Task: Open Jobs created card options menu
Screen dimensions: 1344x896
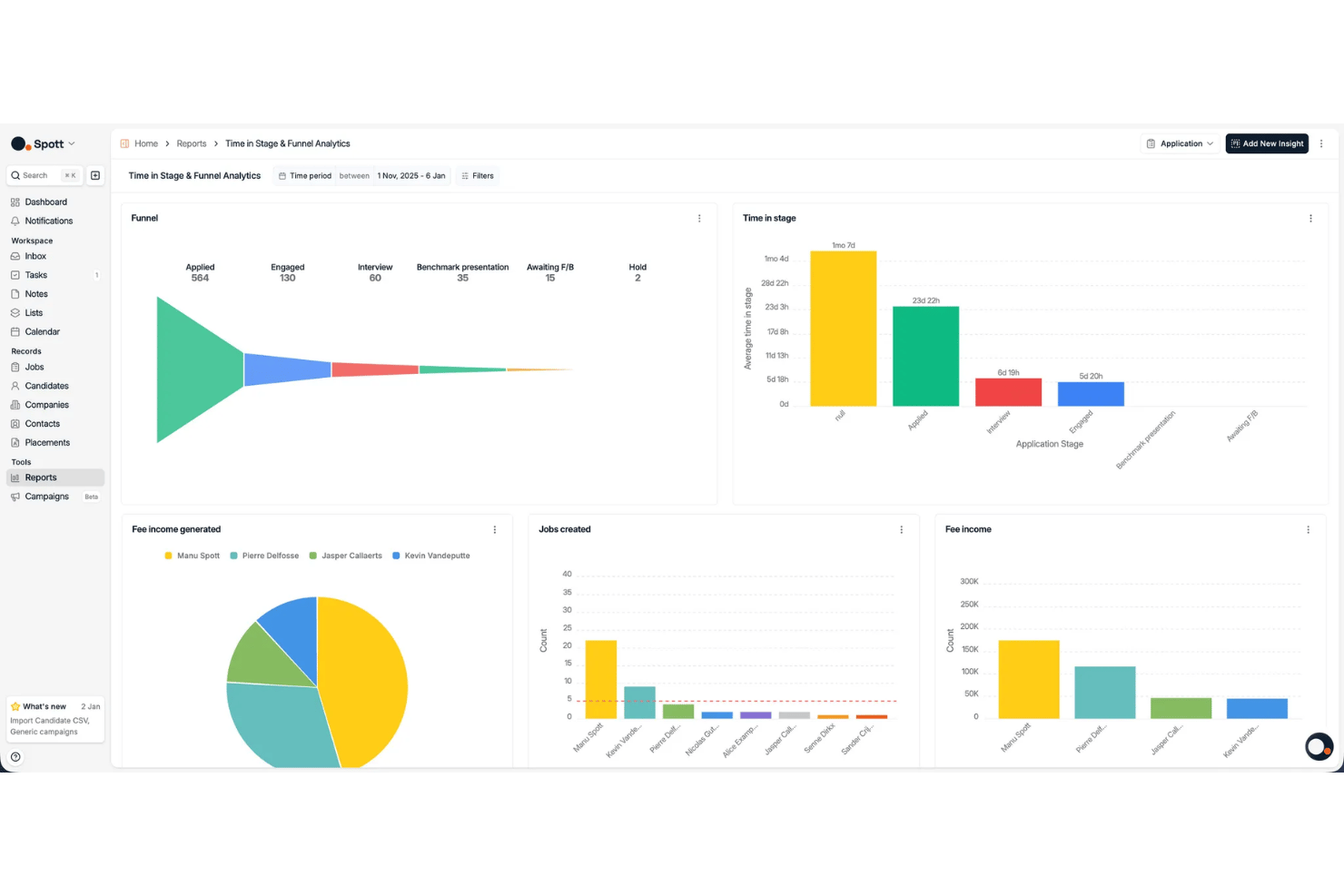Action: [902, 529]
